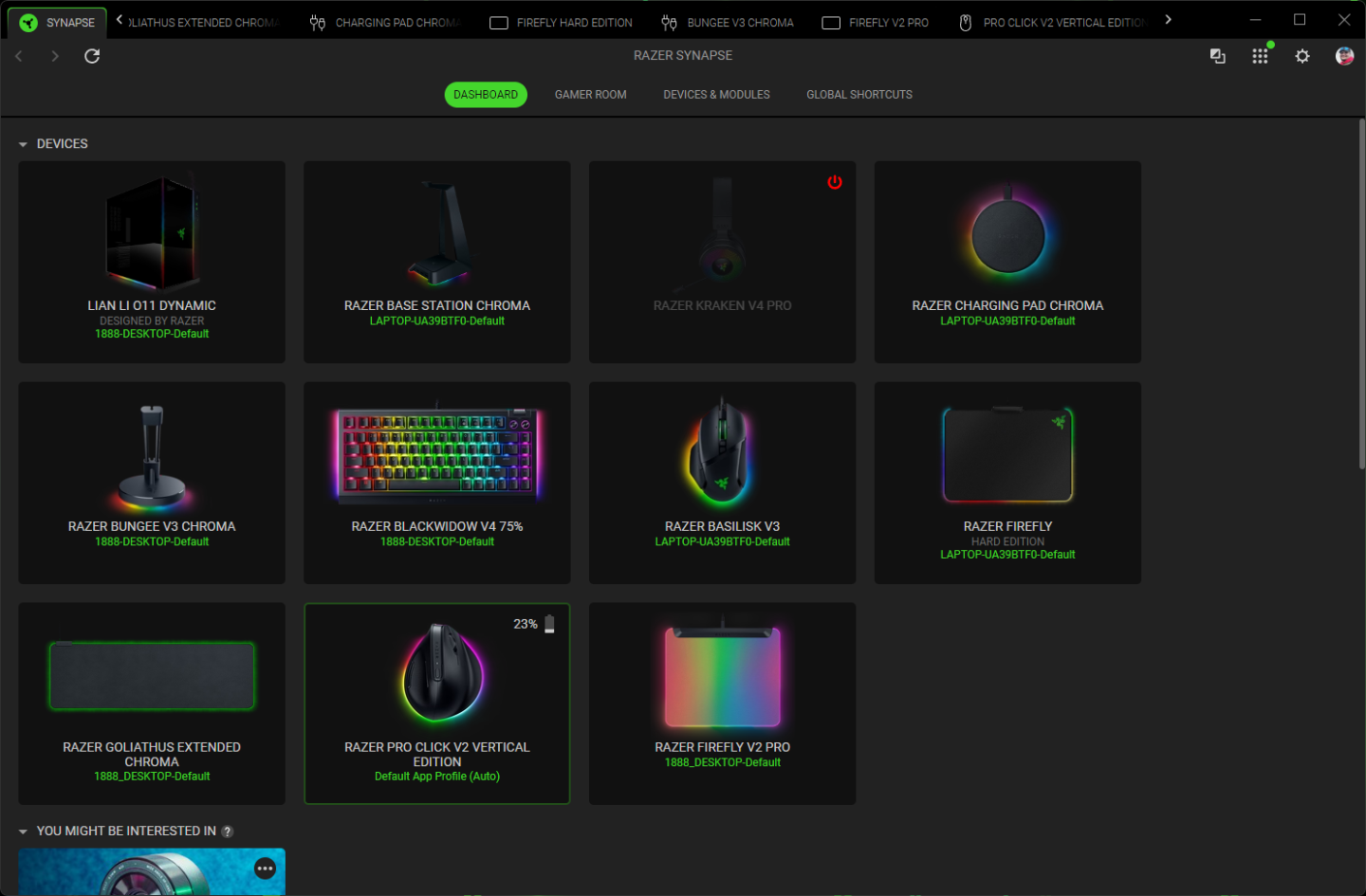1366x896 pixels.
Task: Open the Razer Firefly Hard Edition card
Action: (1007, 483)
